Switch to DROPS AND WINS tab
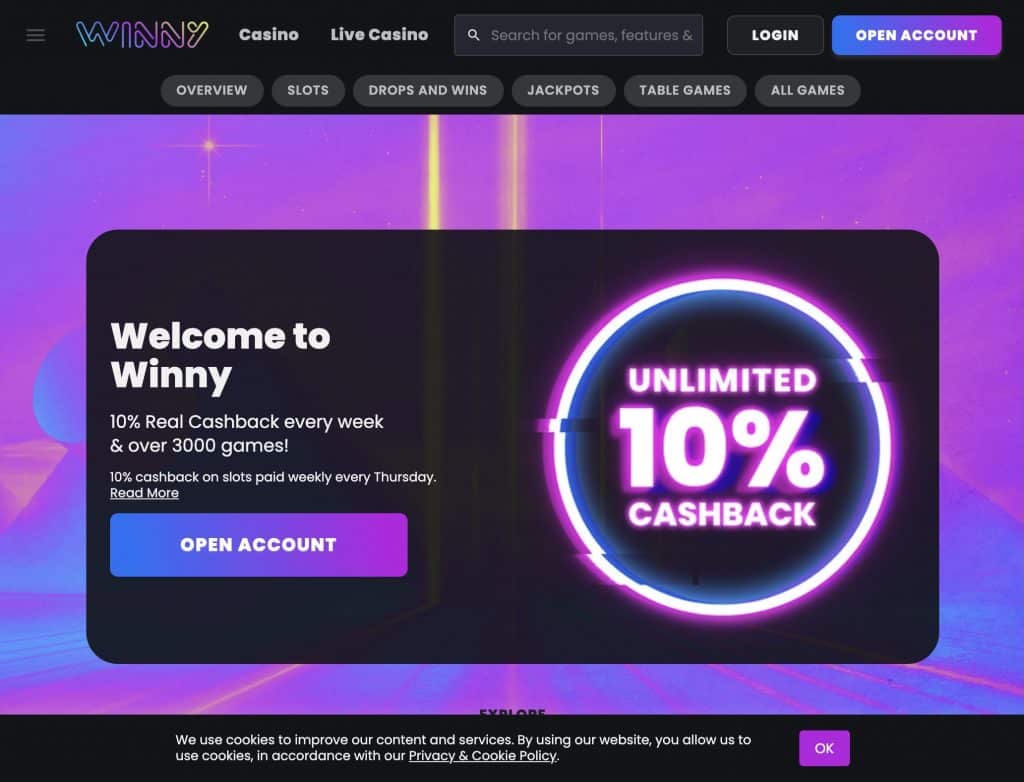The height and width of the screenshot is (782, 1024). (x=428, y=90)
